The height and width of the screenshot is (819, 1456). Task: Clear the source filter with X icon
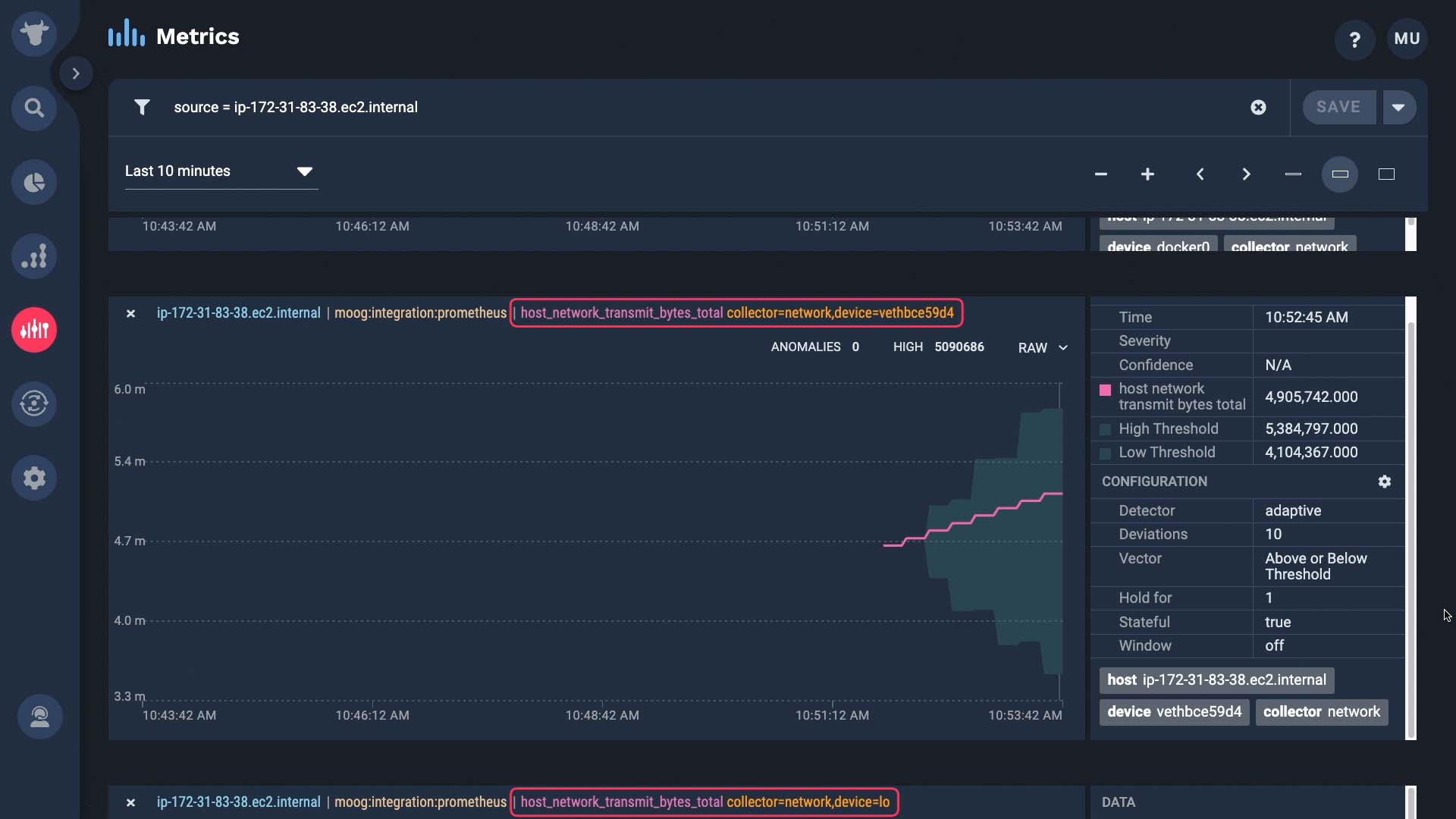pyautogui.click(x=1258, y=108)
